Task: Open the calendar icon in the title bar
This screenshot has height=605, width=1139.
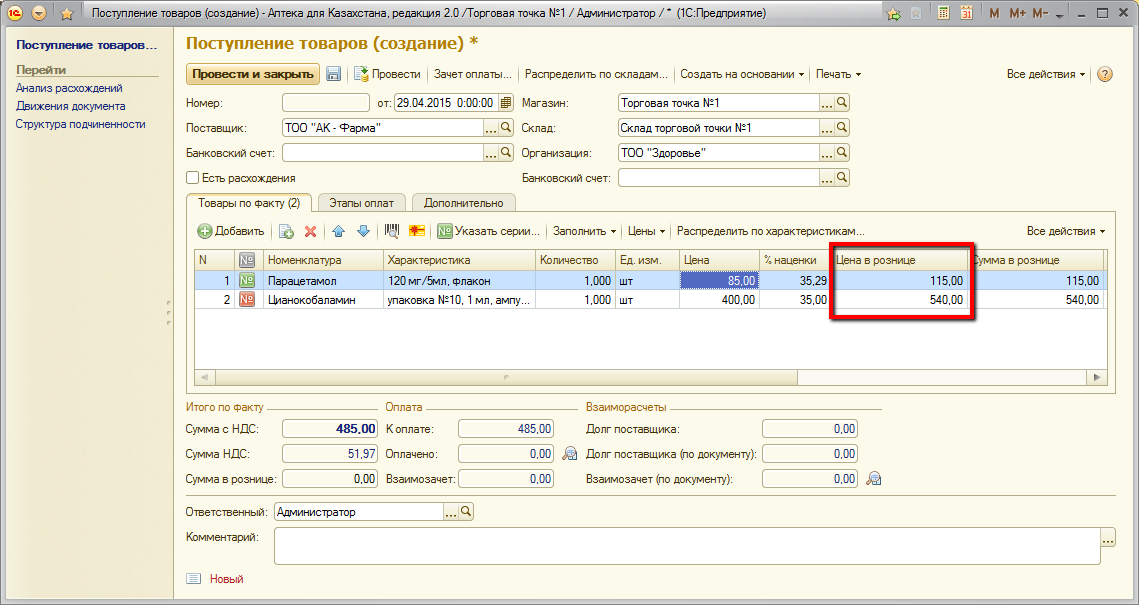Action: pyautogui.click(x=966, y=14)
